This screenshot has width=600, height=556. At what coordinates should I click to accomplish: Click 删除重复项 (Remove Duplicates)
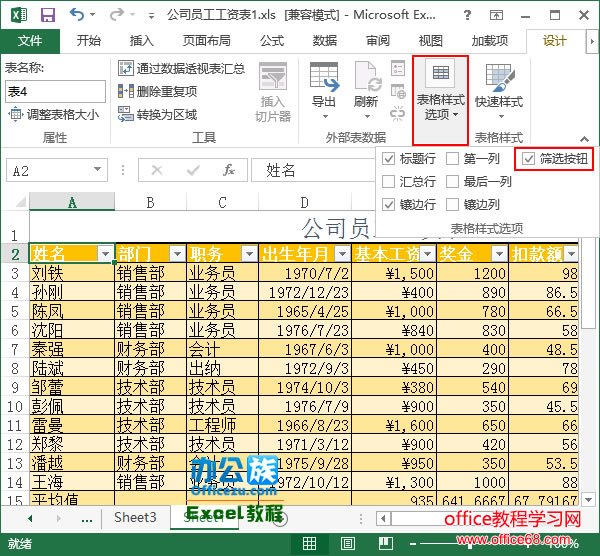tap(158, 91)
